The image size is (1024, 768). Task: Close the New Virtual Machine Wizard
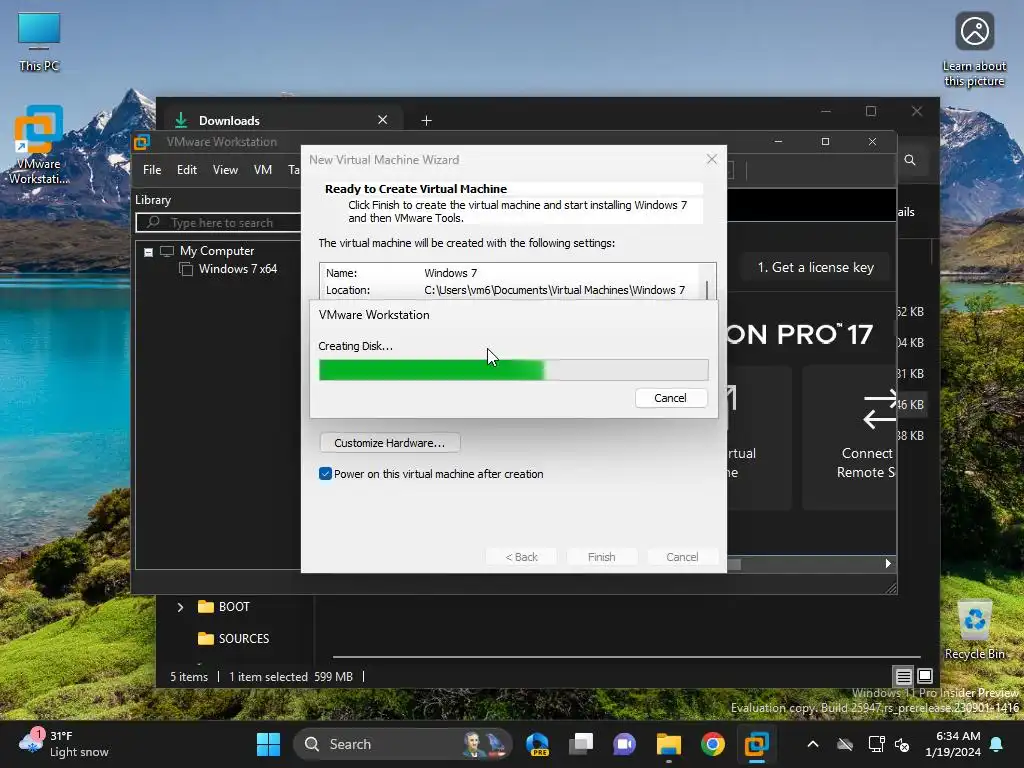coord(712,159)
